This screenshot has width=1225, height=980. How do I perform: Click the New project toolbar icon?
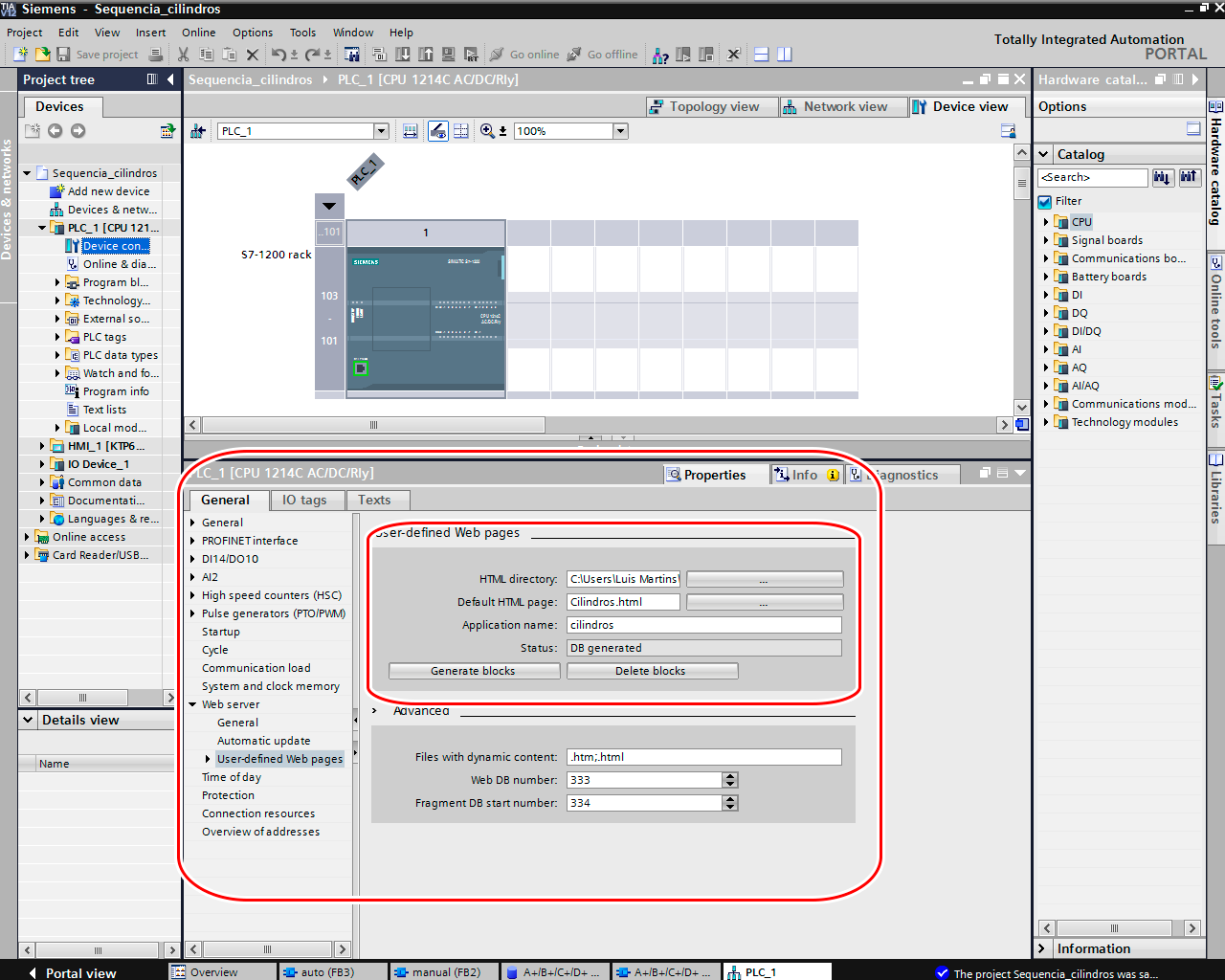pos(20,55)
